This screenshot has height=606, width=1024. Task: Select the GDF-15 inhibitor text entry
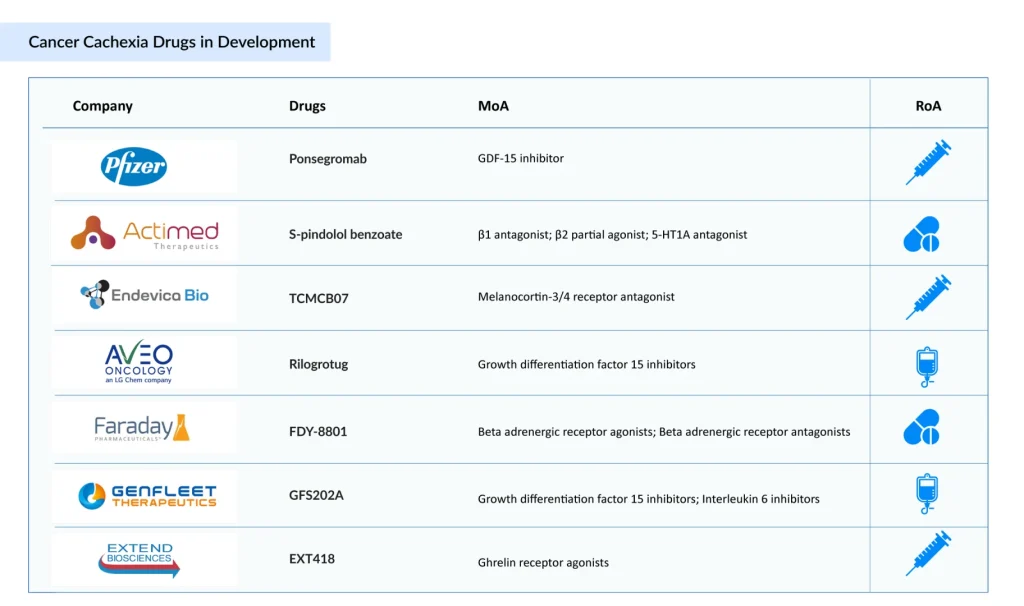coord(519,157)
